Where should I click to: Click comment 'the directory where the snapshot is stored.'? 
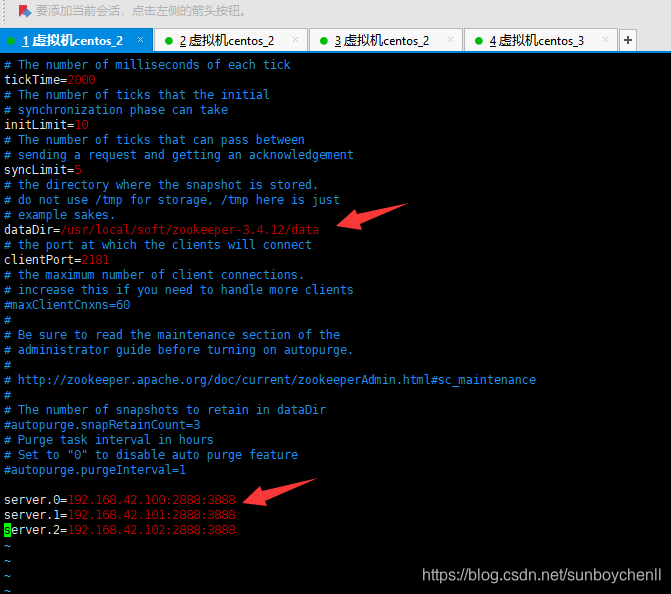[168, 185]
